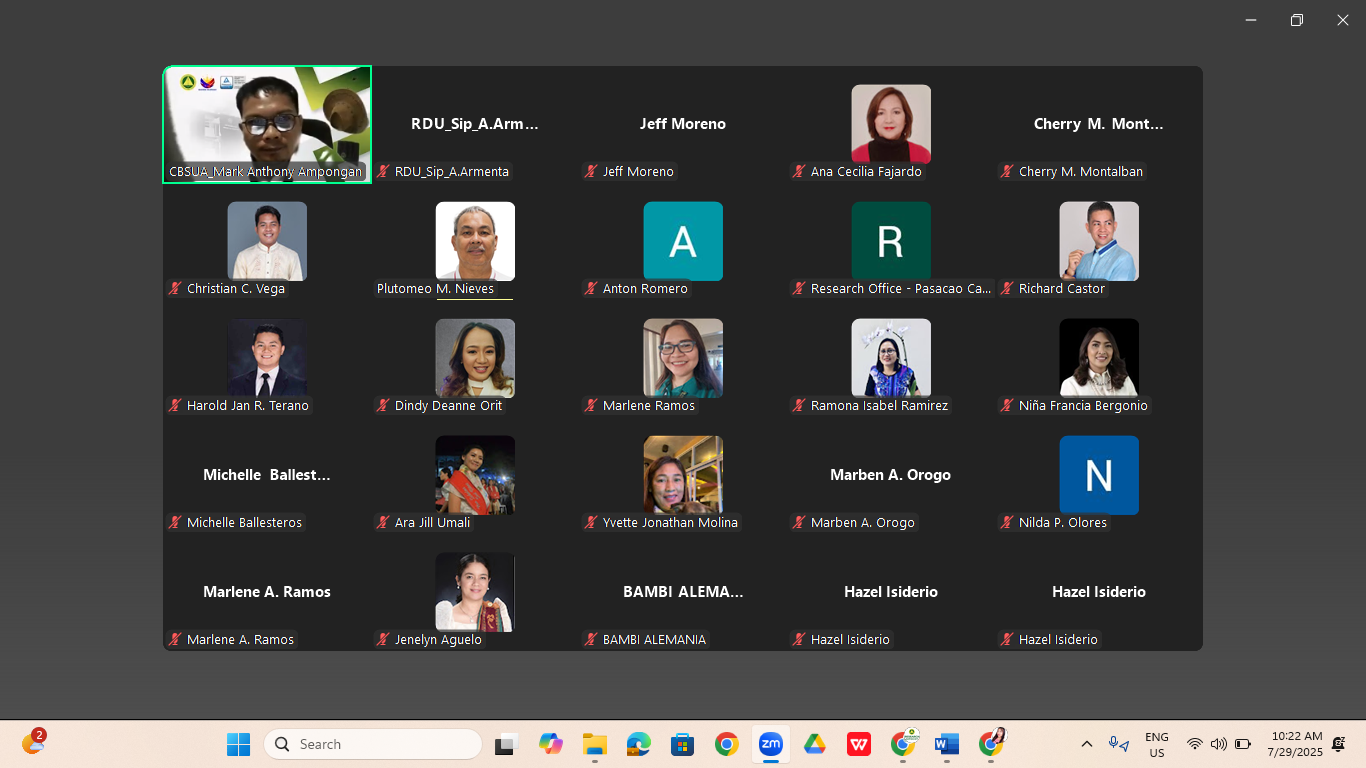Image resolution: width=1366 pixels, height=768 pixels.
Task: Launch Microsoft Store from taskbar
Action: pyautogui.click(x=682, y=744)
